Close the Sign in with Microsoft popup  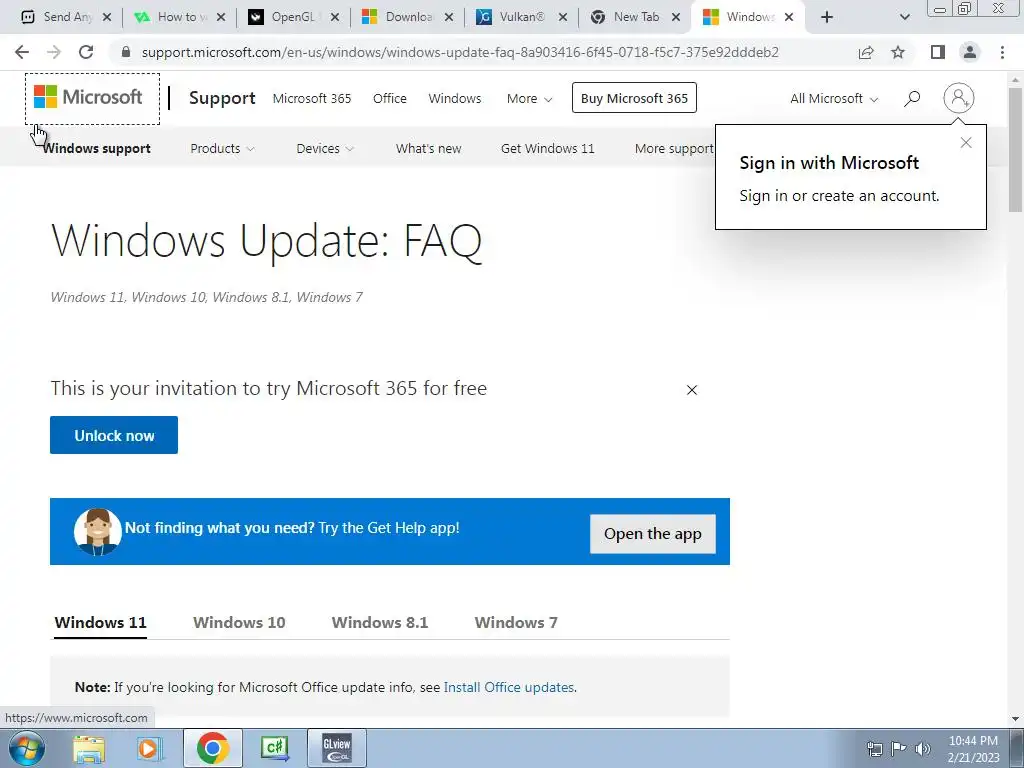coord(966,142)
